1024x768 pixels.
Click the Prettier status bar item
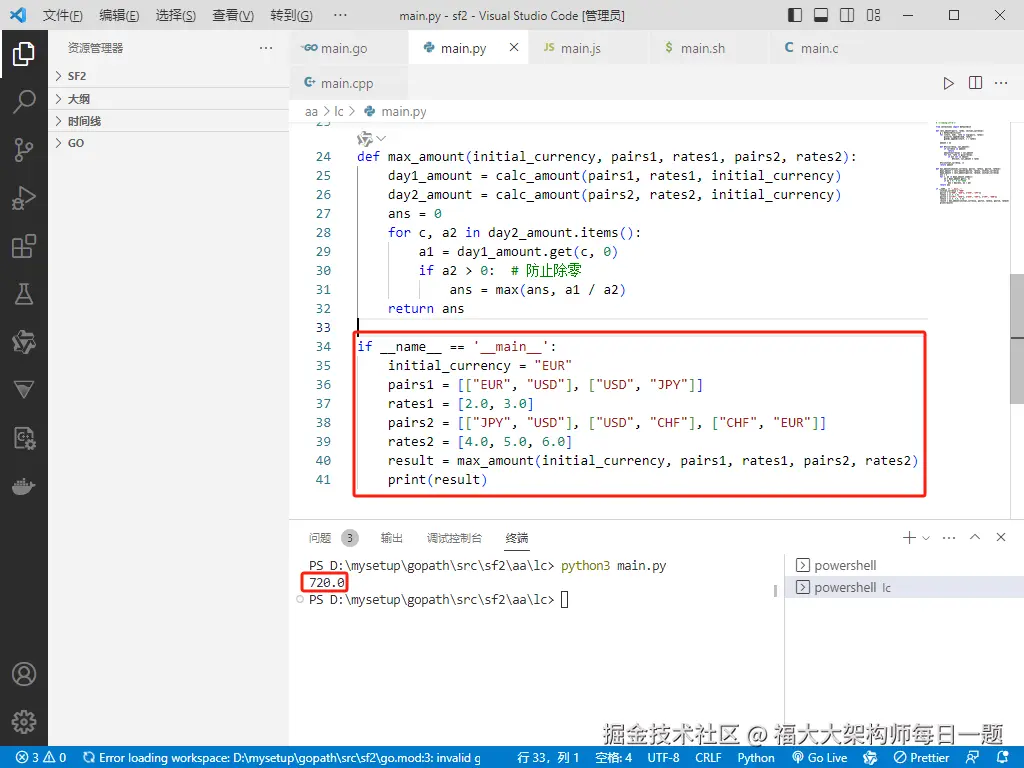[x=921, y=758]
